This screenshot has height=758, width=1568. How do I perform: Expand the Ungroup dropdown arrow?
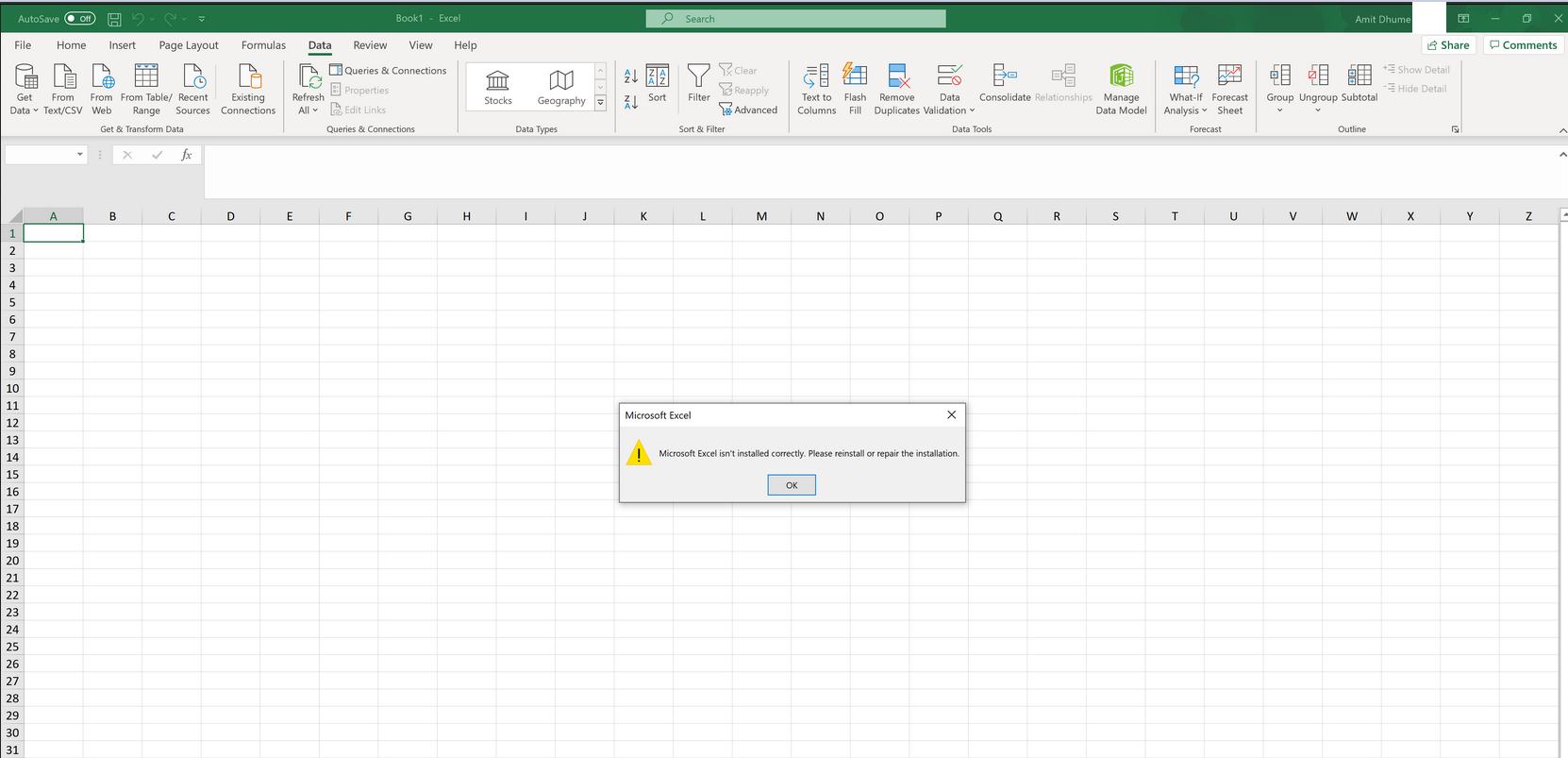[1318, 110]
